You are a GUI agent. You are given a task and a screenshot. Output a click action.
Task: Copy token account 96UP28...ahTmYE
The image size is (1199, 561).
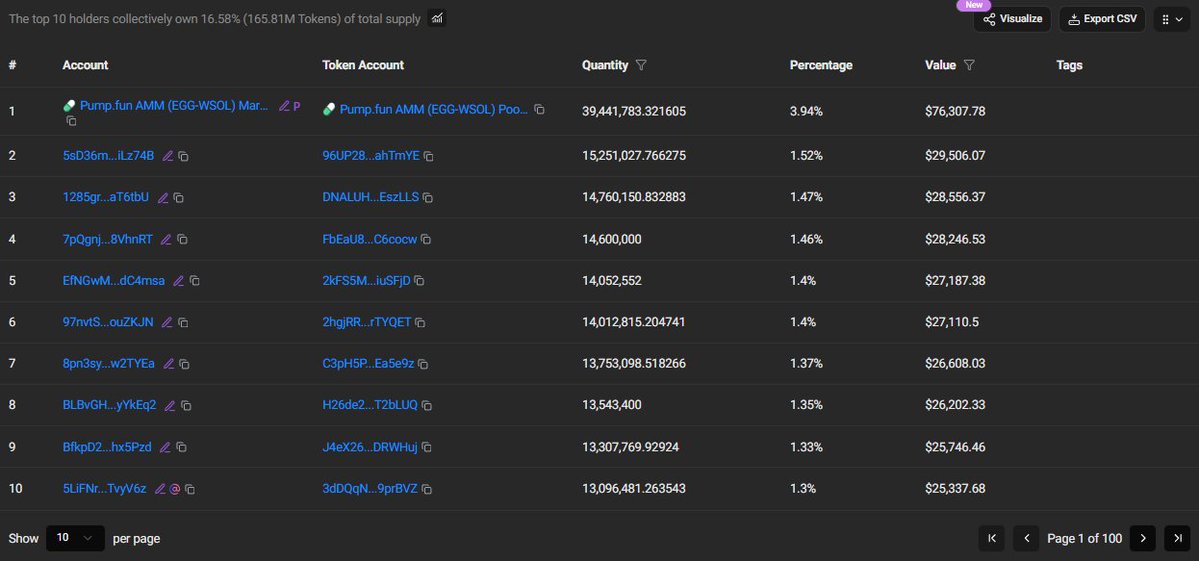point(428,156)
